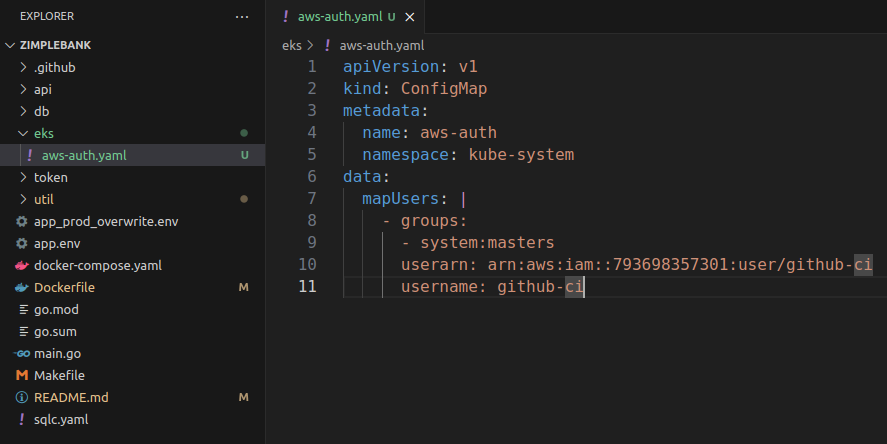Click aws-auth.yaml in the breadcrumb
The height and width of the screenshot is (444, 887).
382,45
